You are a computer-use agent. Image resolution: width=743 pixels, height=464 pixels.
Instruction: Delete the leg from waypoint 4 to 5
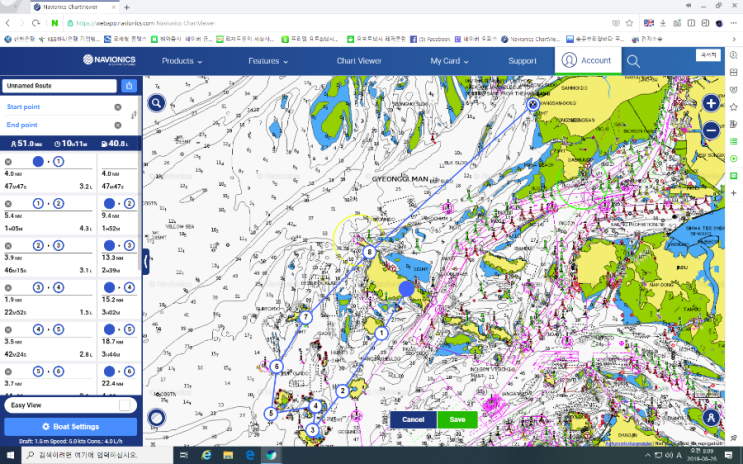[x=8, y=330]
